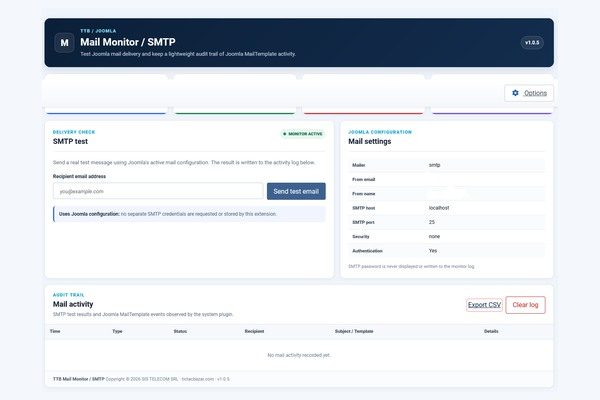Screen dimensions: 600x400
Task: Click the SMTP test heading
Action: coord(70,141)
